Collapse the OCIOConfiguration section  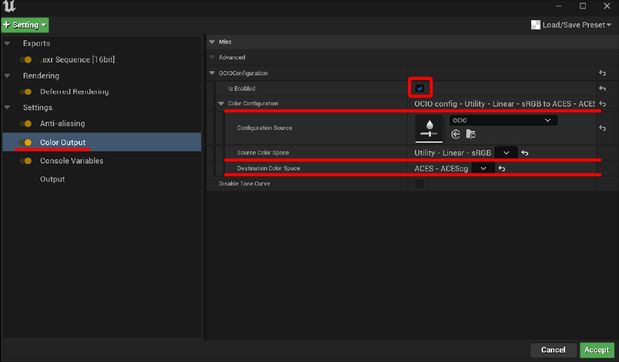[212, 73]
